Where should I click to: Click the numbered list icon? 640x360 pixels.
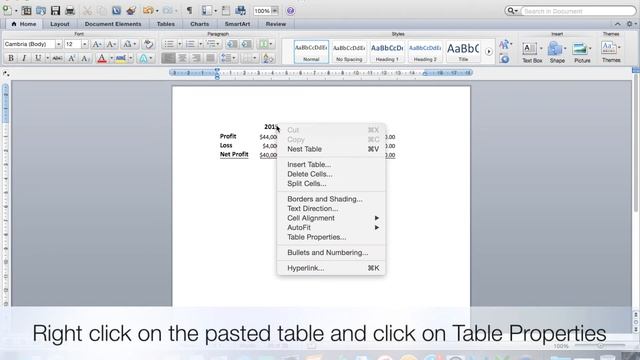(x=190, y=44)
